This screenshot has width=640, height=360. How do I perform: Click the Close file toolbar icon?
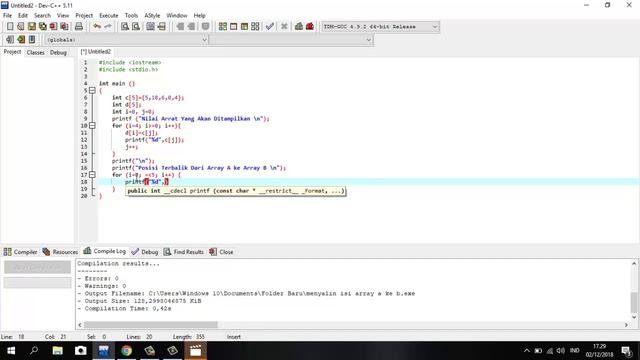click(x=53, y=27)
